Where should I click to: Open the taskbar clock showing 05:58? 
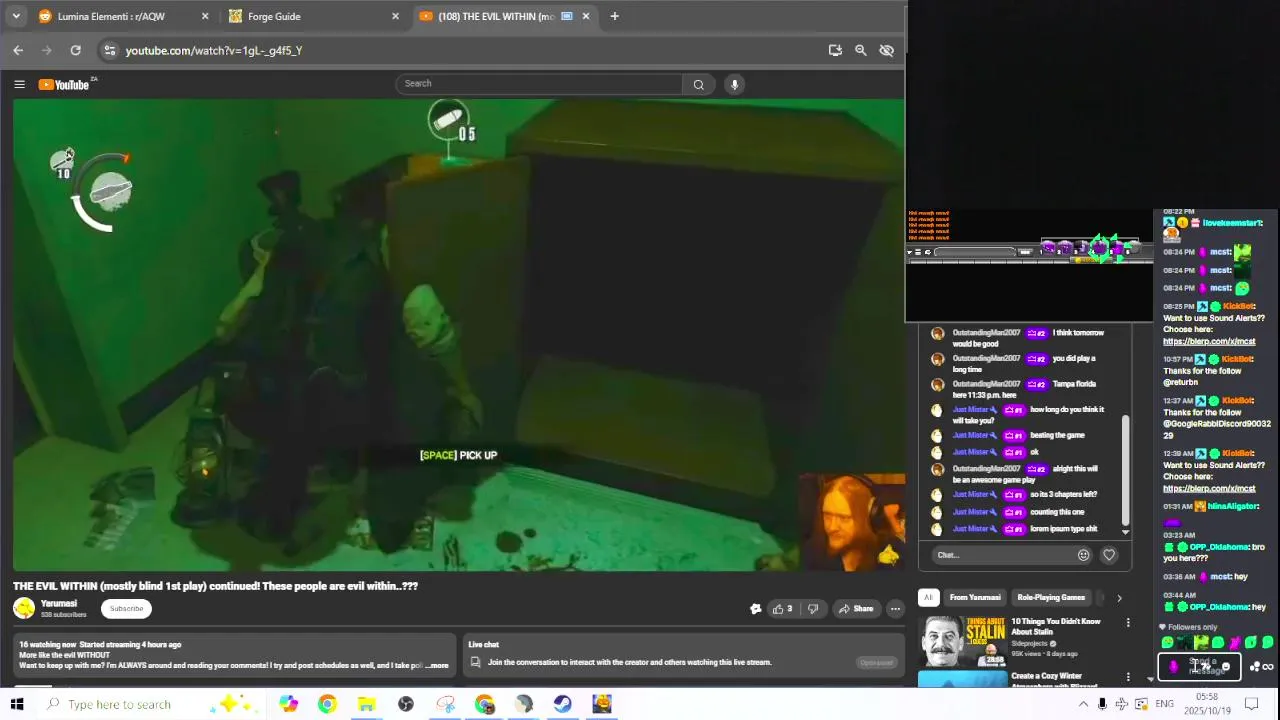(x=1207, y=704)
